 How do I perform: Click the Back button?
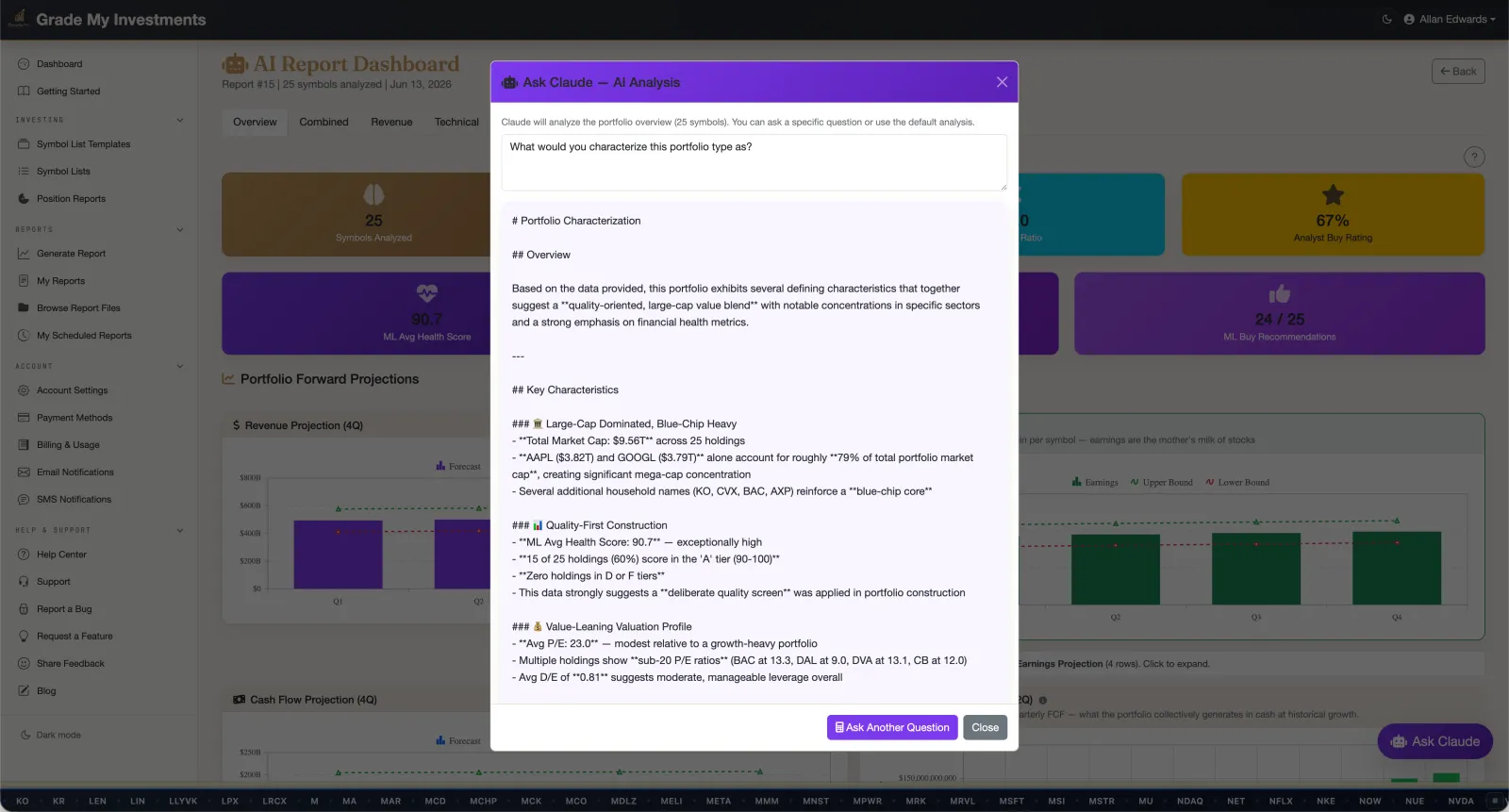(1458, 72)
